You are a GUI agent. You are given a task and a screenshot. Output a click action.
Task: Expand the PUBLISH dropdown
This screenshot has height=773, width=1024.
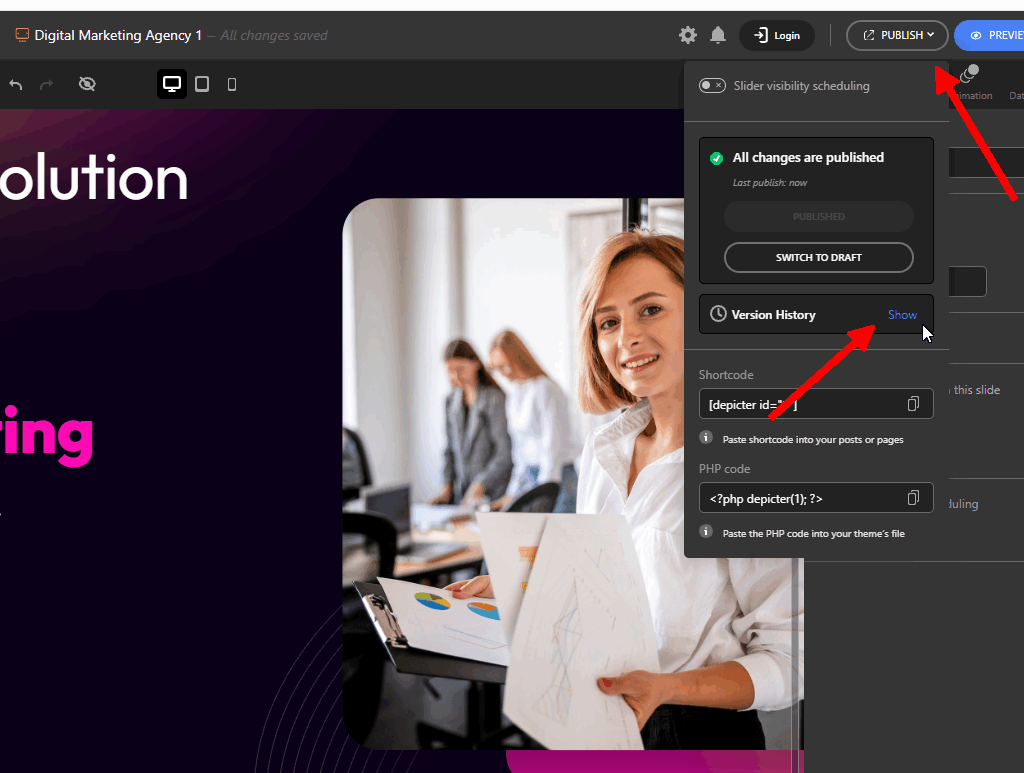click(897, 35)
